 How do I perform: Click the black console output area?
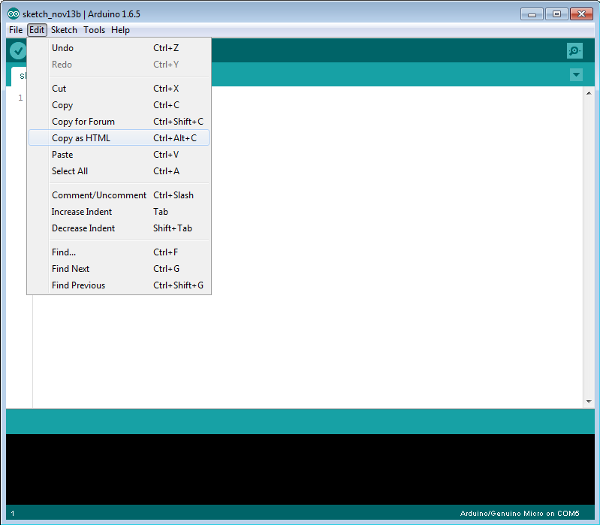click(x=300, y=469)
